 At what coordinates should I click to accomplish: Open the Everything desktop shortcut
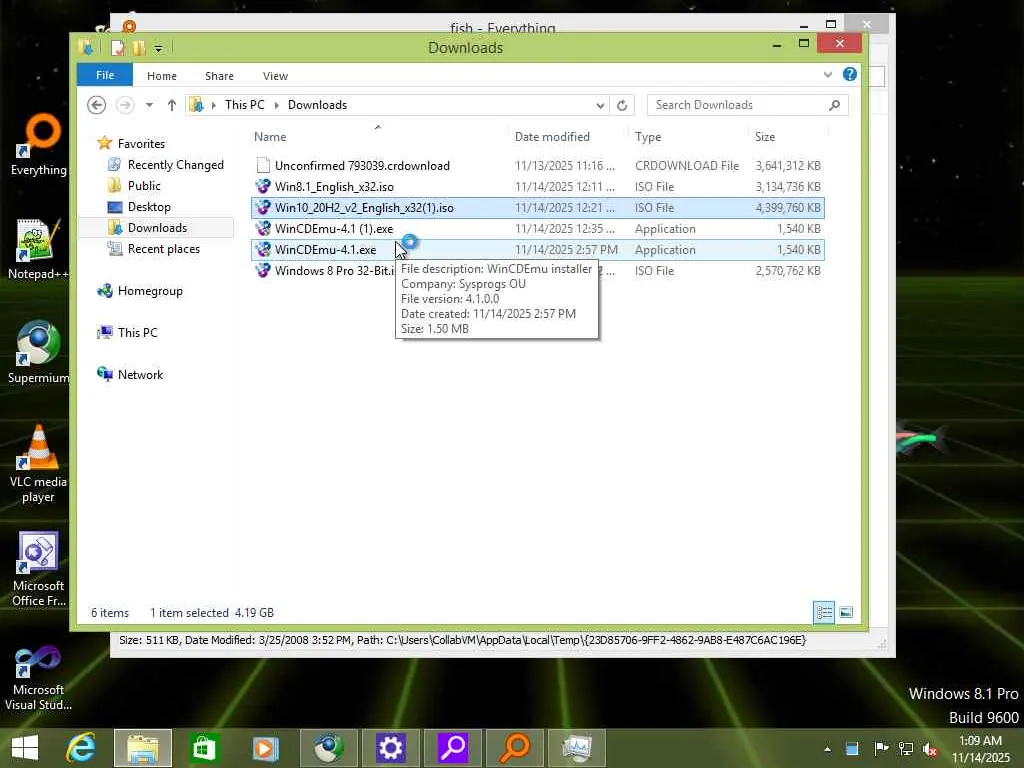[39, 146]
